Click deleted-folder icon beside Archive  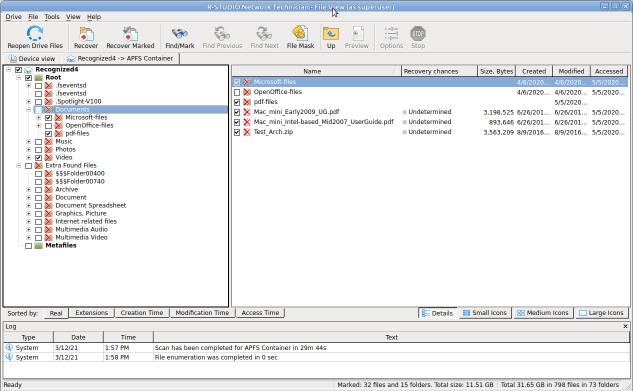point(49,190)
